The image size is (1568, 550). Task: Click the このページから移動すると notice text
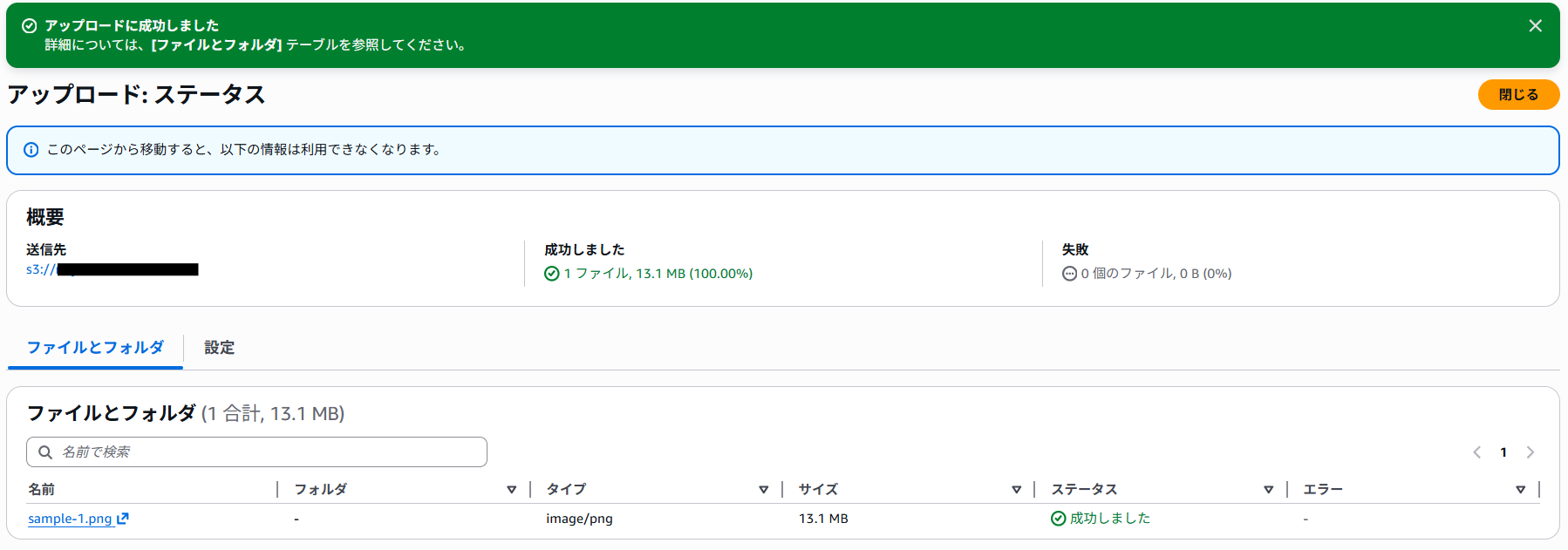click(243, 150)
